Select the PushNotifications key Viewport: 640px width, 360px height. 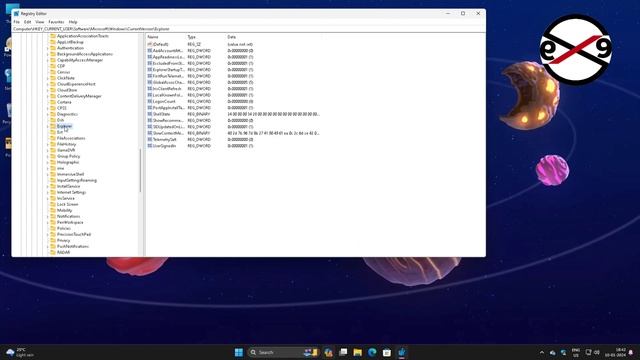click(73, 246)
